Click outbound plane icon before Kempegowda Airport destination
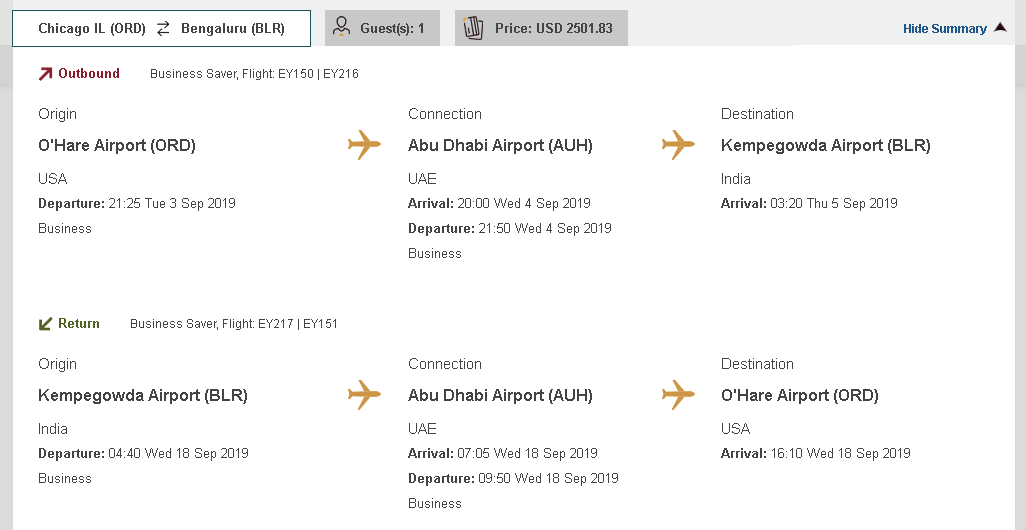This screenshot has width=1026, height=530. pos(679,145)
